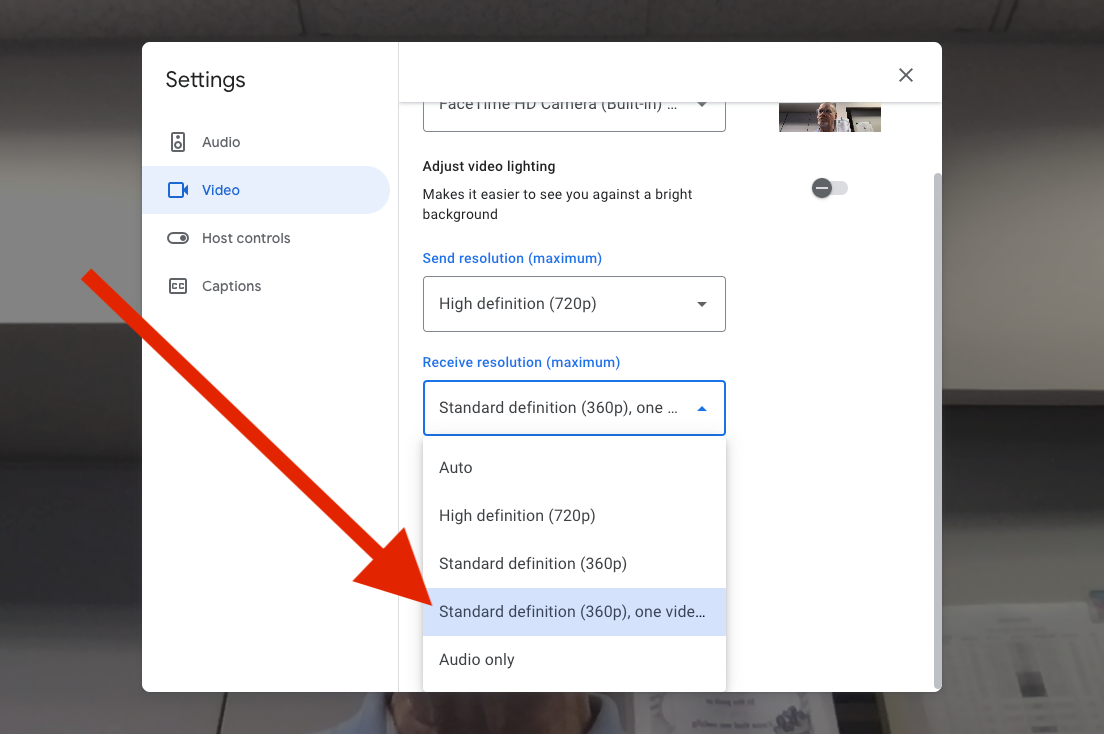This screenshot has width=1104, height=734.
Task: Switch to the Host controls tab
Action: tap(246, 238)
